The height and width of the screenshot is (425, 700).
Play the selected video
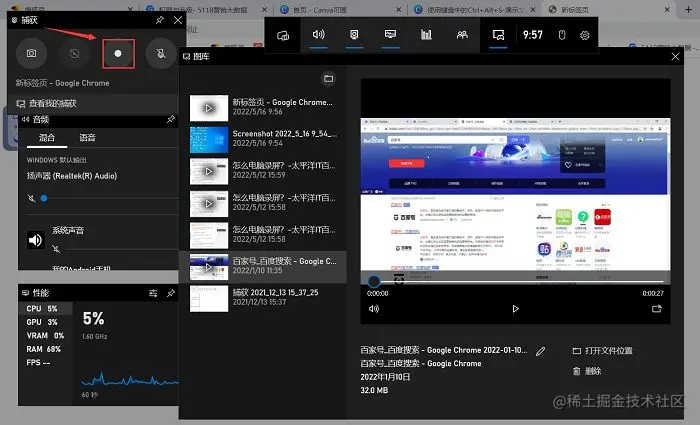coord(516,309)
